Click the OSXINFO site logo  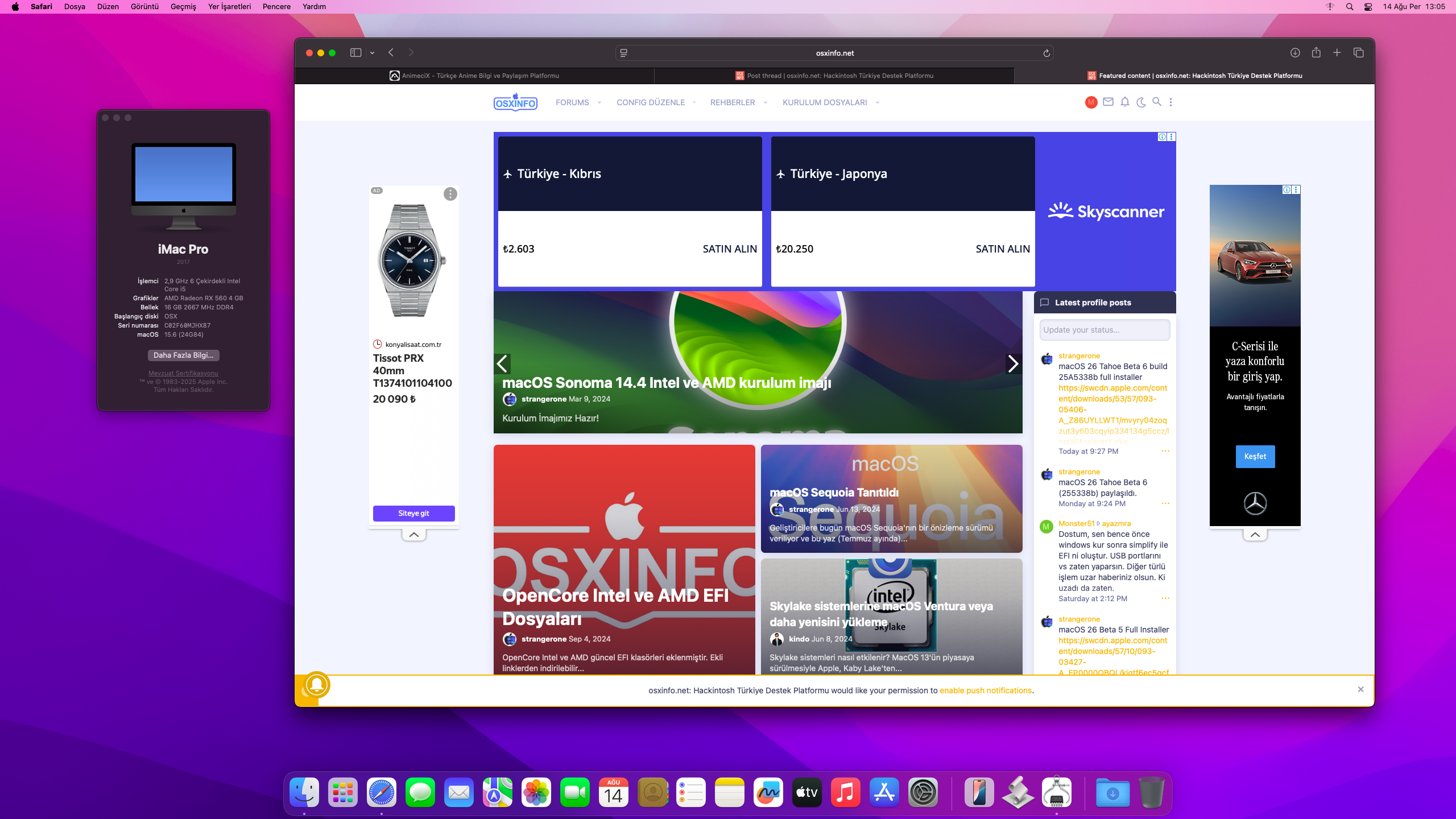pos(515,102)
